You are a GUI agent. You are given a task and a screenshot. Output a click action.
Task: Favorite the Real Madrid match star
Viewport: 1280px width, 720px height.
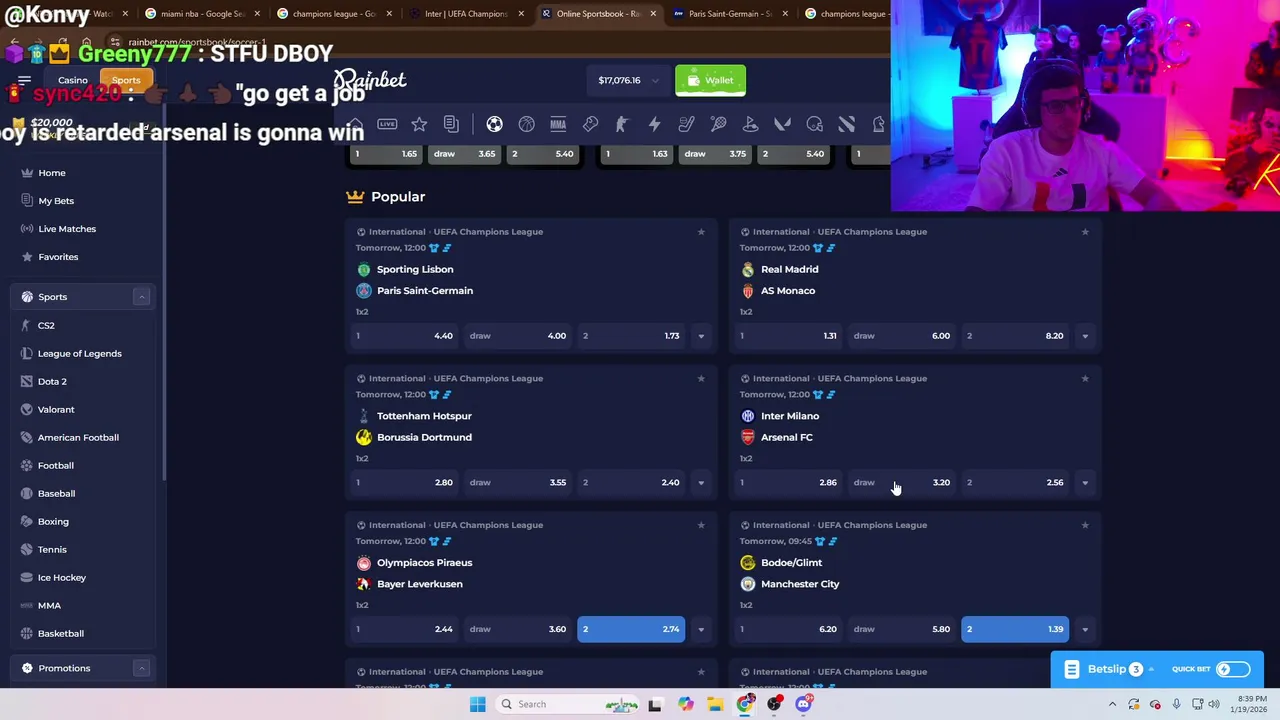[1085, 232]
